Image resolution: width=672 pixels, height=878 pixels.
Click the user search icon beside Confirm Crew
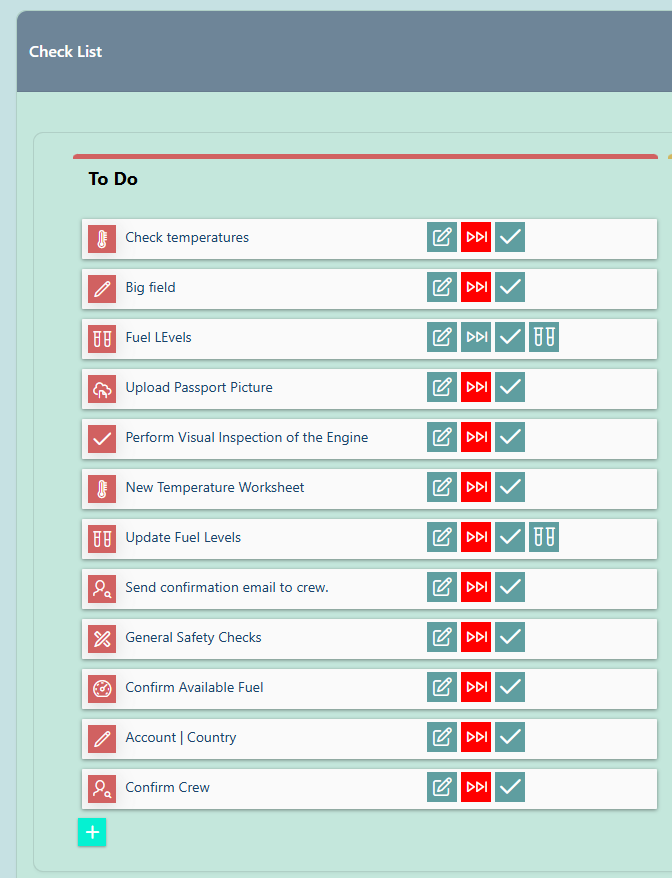pyautogui.click(x=102, y=788)
